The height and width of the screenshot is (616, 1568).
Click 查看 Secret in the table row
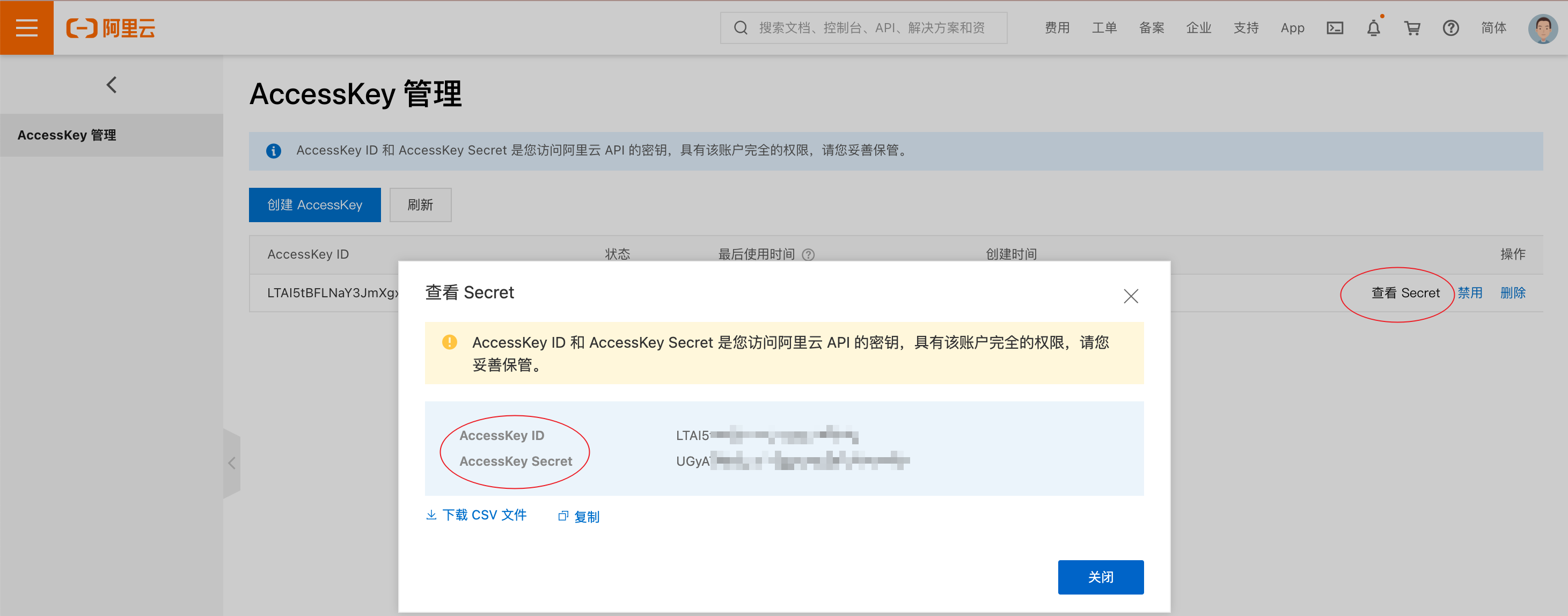click(x=1405, y=293)
